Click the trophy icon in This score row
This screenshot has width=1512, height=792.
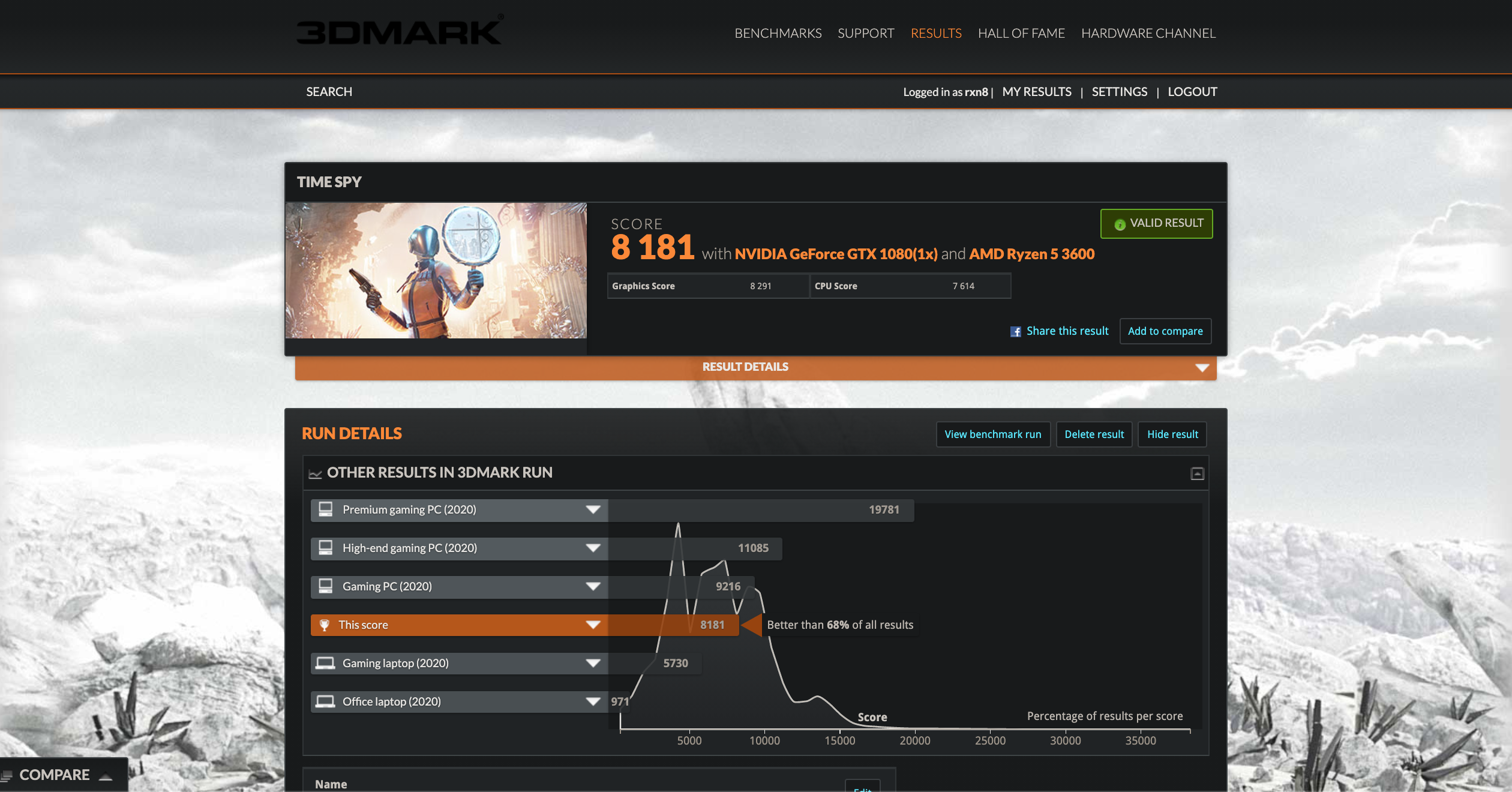coord(325,625)
